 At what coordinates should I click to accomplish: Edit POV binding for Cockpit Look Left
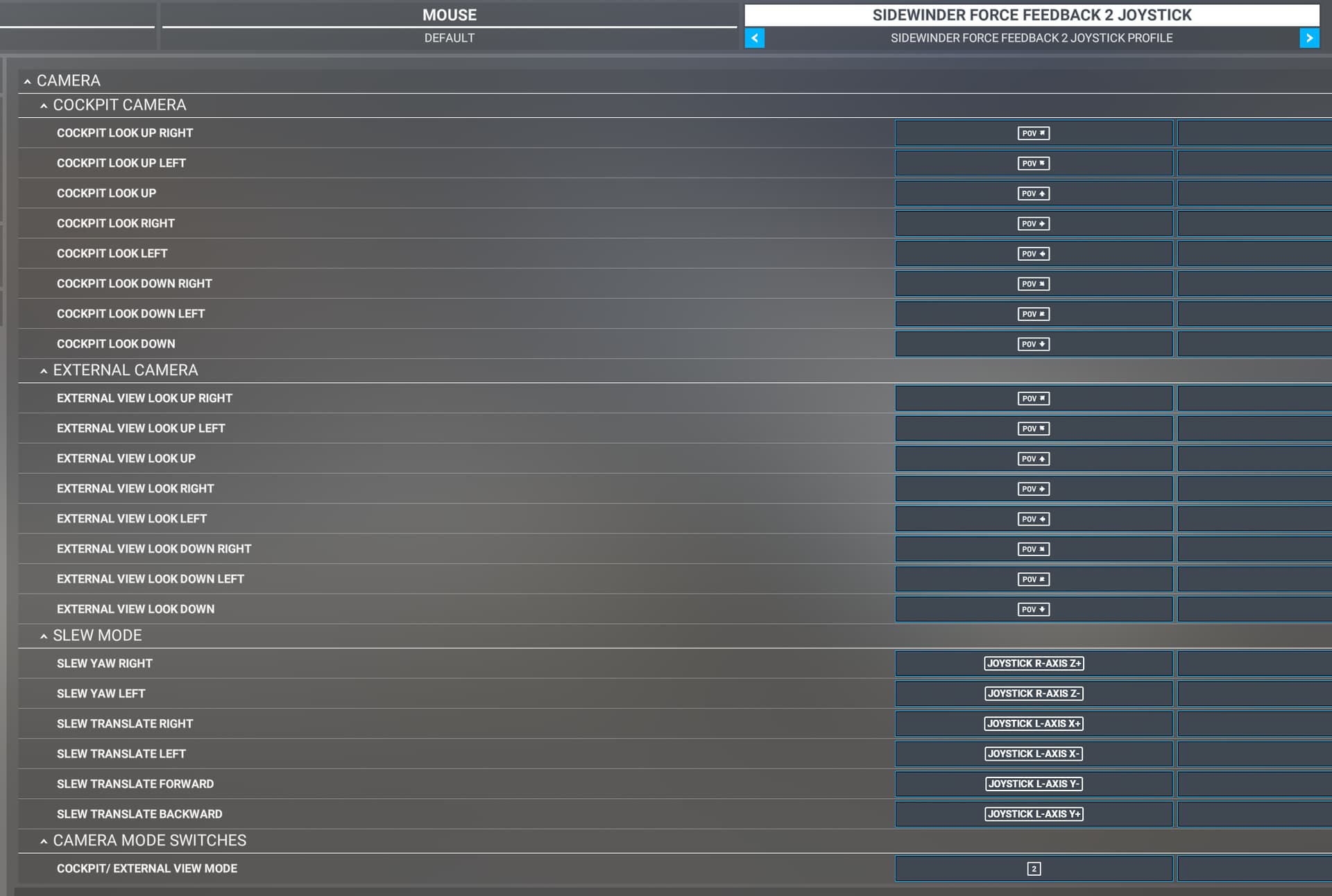click(x=1034, y=254)
